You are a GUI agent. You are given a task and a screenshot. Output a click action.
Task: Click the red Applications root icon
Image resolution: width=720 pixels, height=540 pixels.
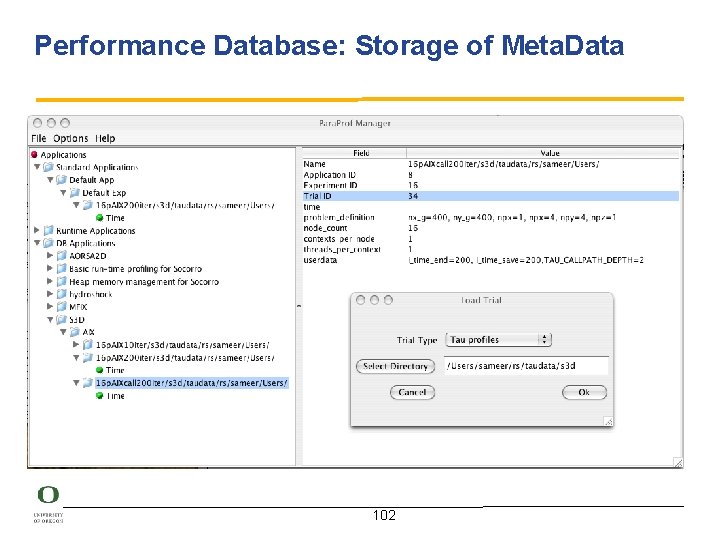(x=34, y=155)
